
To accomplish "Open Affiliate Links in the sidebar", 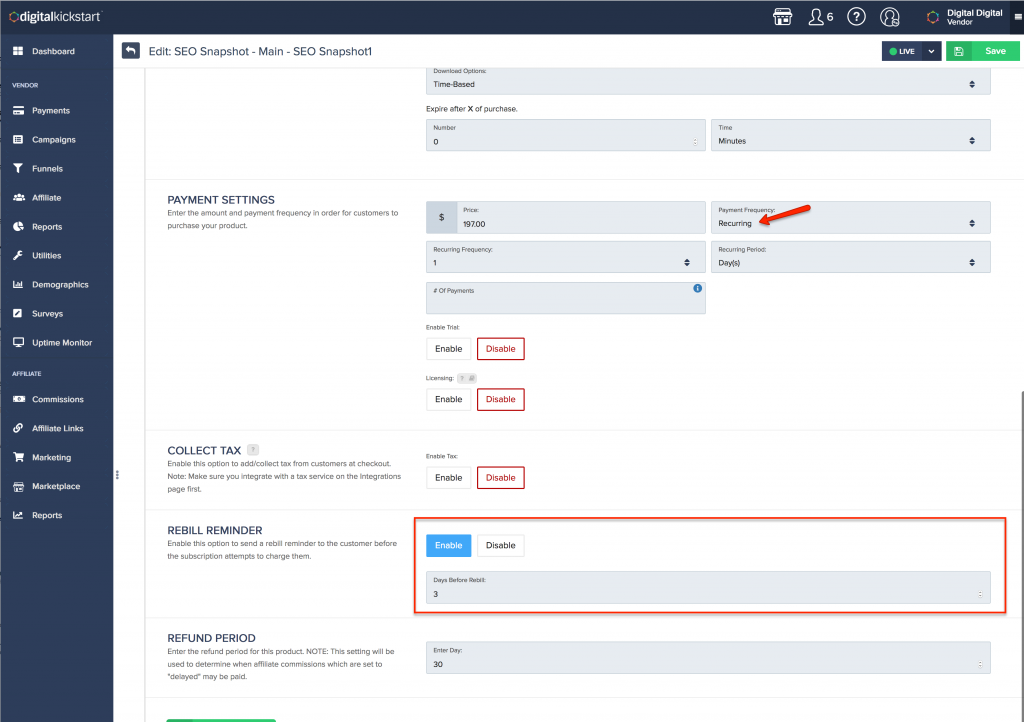I will [56, 428].
